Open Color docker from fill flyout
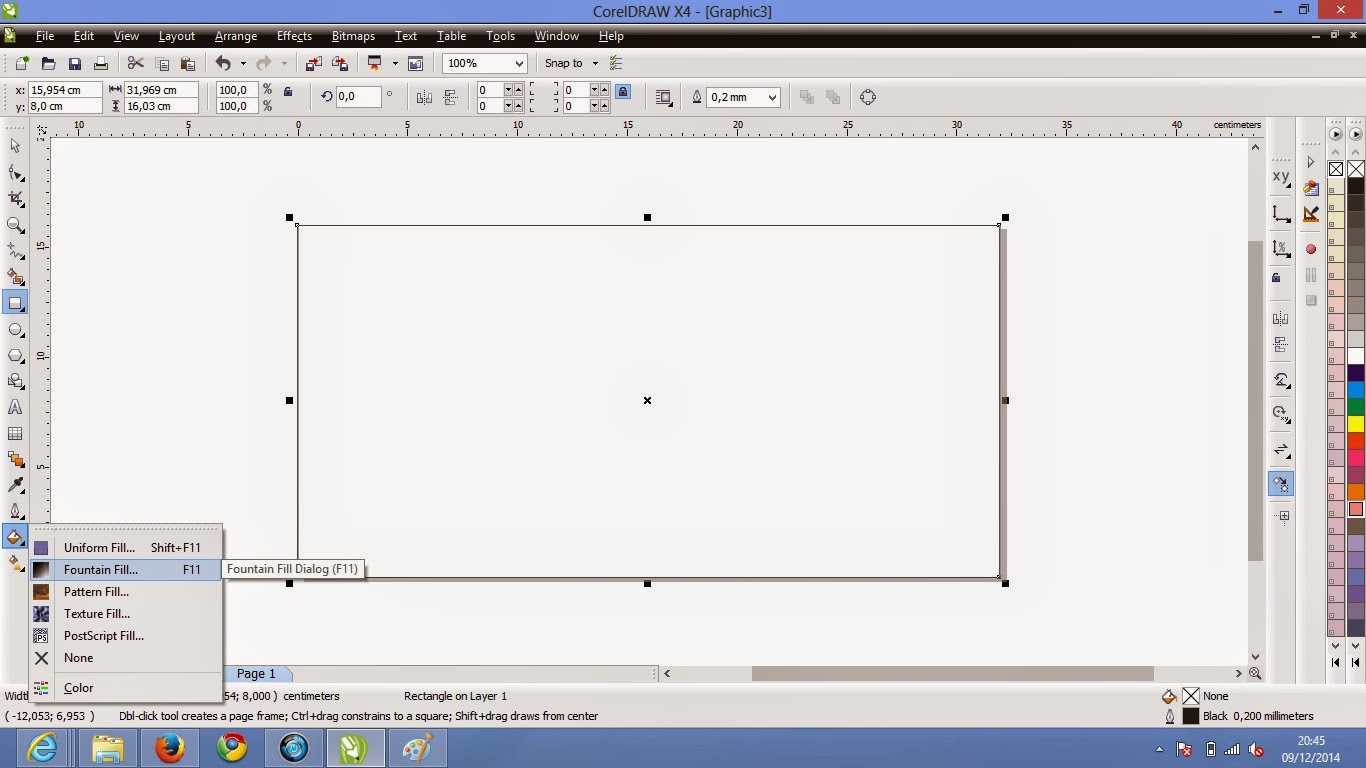Screen dimensions: 1366x768 coord(126,688)
